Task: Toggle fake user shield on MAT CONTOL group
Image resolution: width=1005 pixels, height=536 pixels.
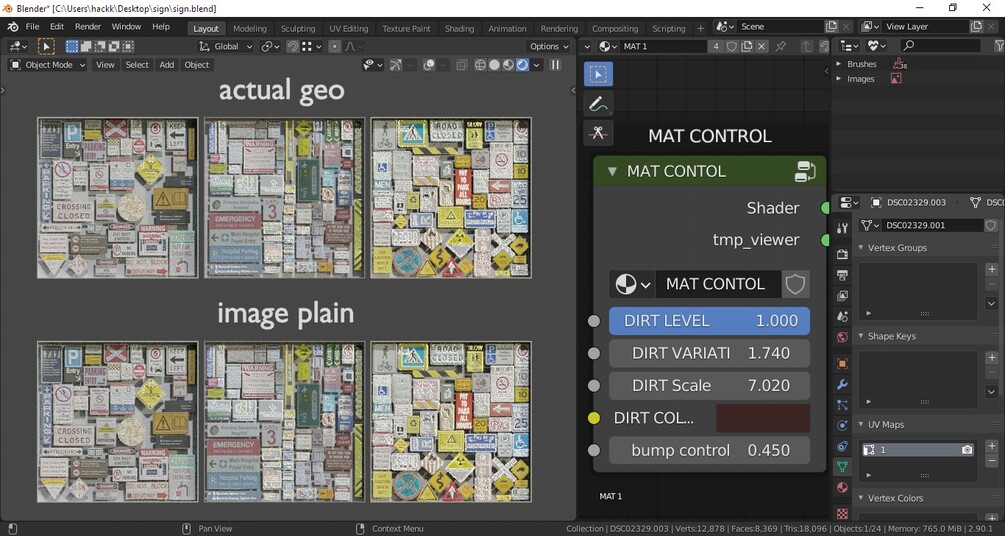Action: [x=795, y=284]
